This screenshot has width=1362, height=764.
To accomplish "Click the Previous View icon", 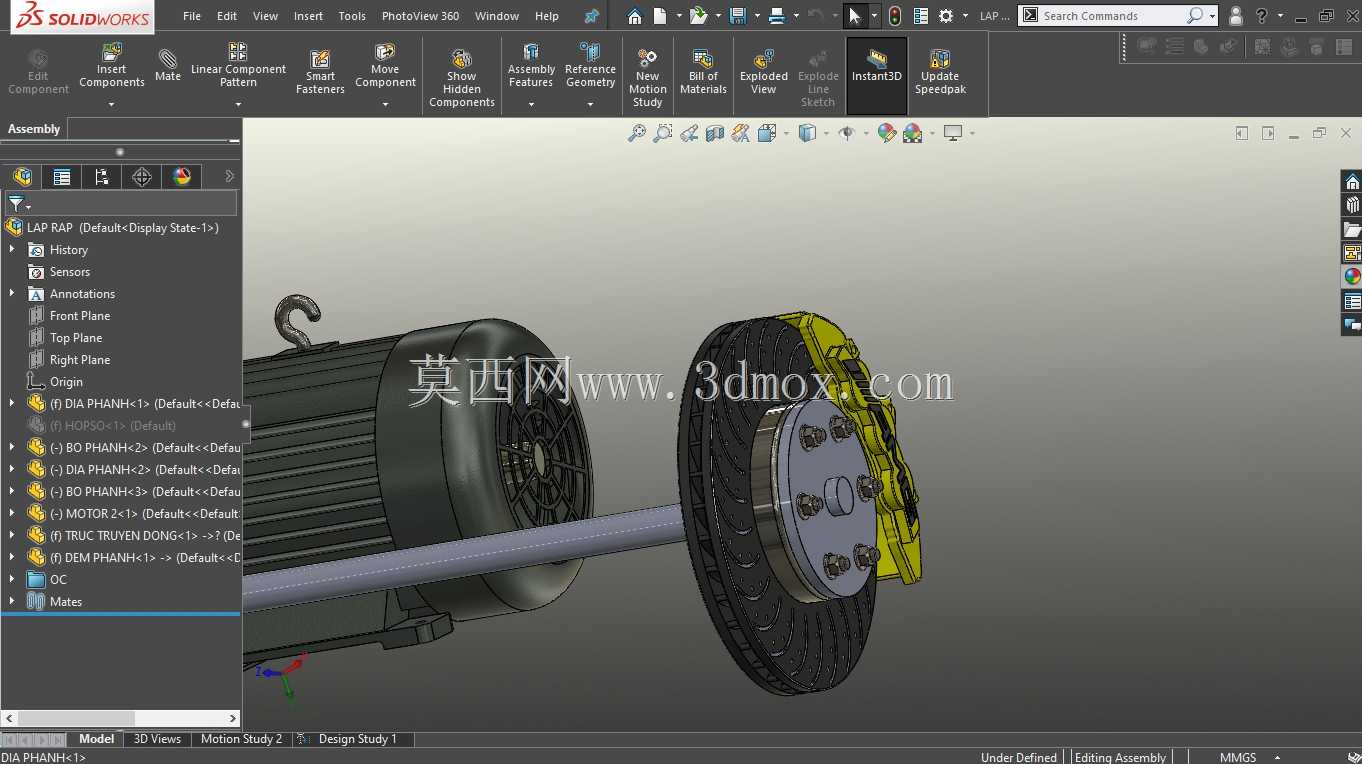I will pos(689,133).
